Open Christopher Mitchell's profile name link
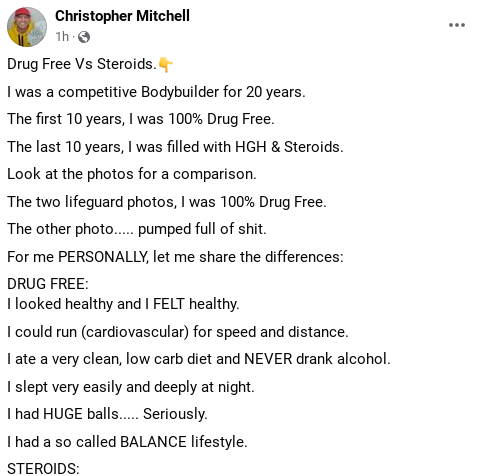The height and width of the screenshot is (476, 479). tap(122, 16)
